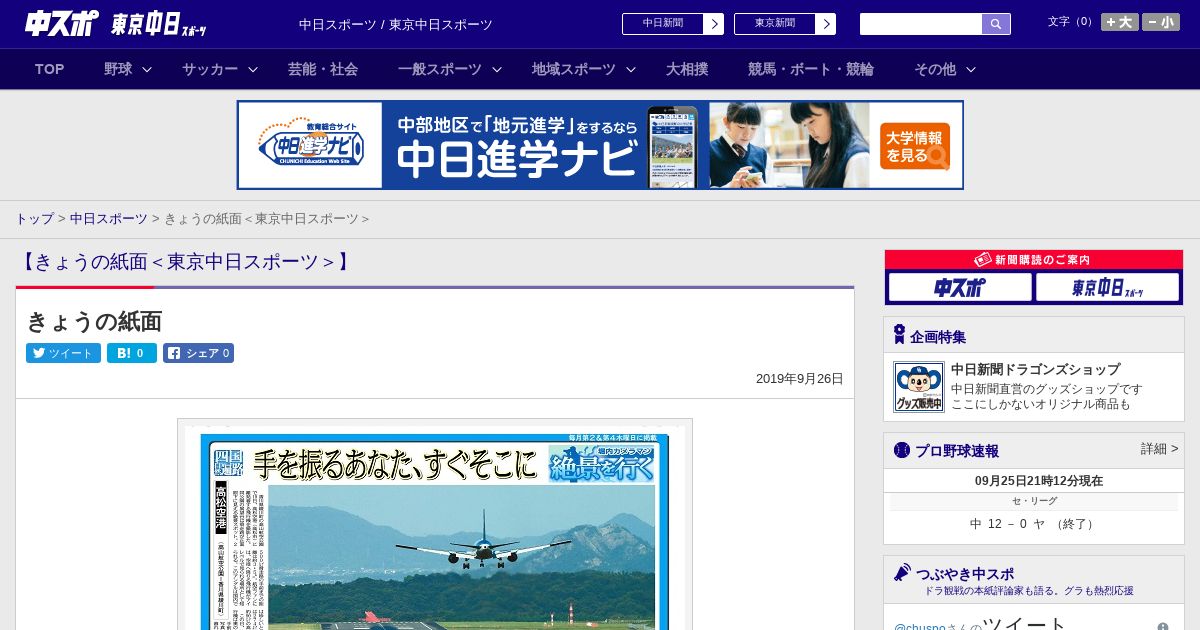Click the 東京中日スポーツ subscription button in sidebar
Image resolution: width=1200 pixels, height=630 pixels.
[x=1107, y=288]
